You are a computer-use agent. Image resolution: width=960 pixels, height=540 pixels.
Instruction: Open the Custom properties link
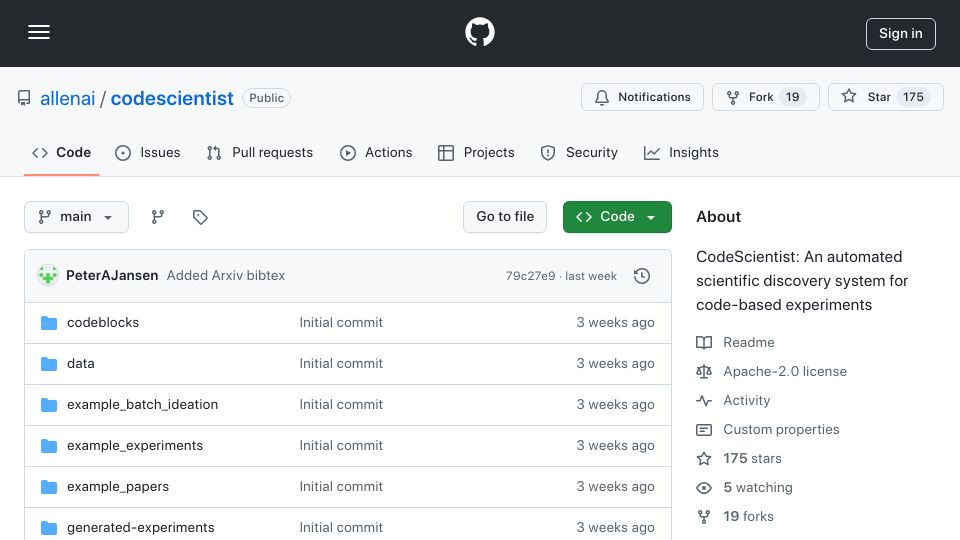[x=781, y=429]
